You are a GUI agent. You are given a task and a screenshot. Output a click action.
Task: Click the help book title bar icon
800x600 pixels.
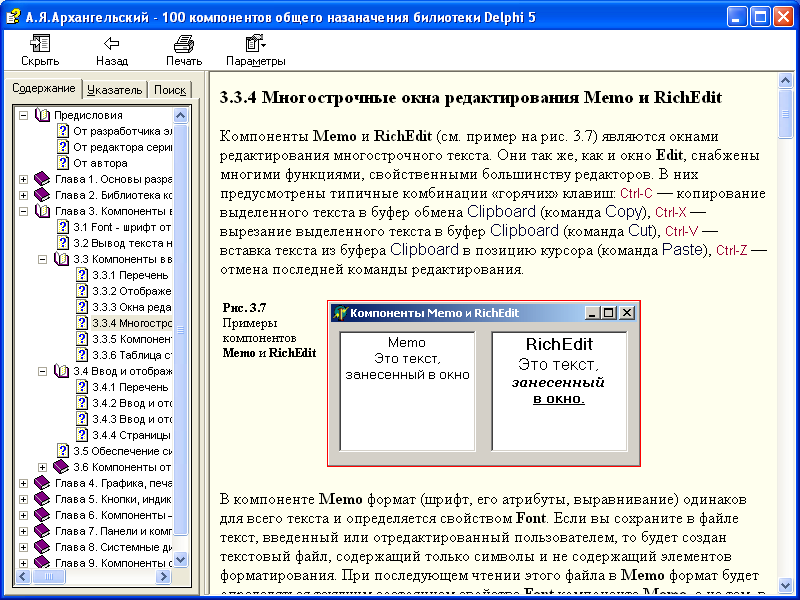click(13, 17)
